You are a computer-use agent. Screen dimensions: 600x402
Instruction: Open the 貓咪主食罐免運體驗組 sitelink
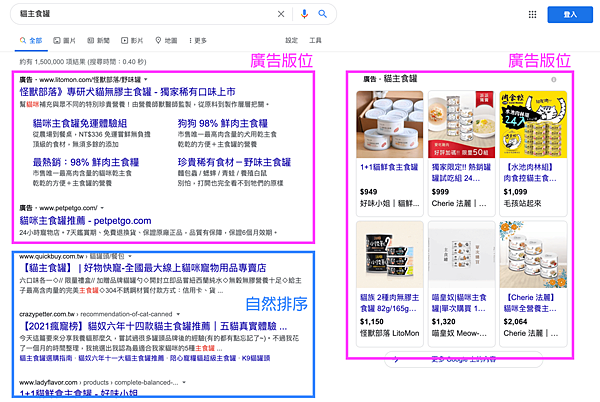pyautogui.click(x=80, y=123)
